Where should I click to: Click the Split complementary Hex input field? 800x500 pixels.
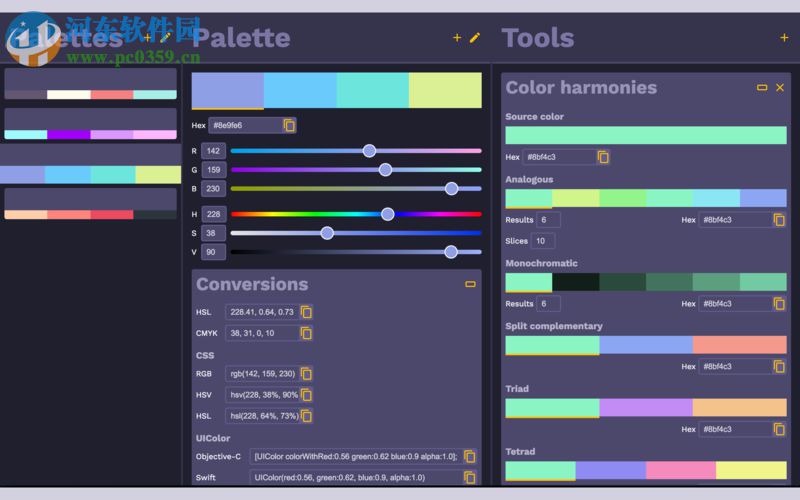click(736, 366)
